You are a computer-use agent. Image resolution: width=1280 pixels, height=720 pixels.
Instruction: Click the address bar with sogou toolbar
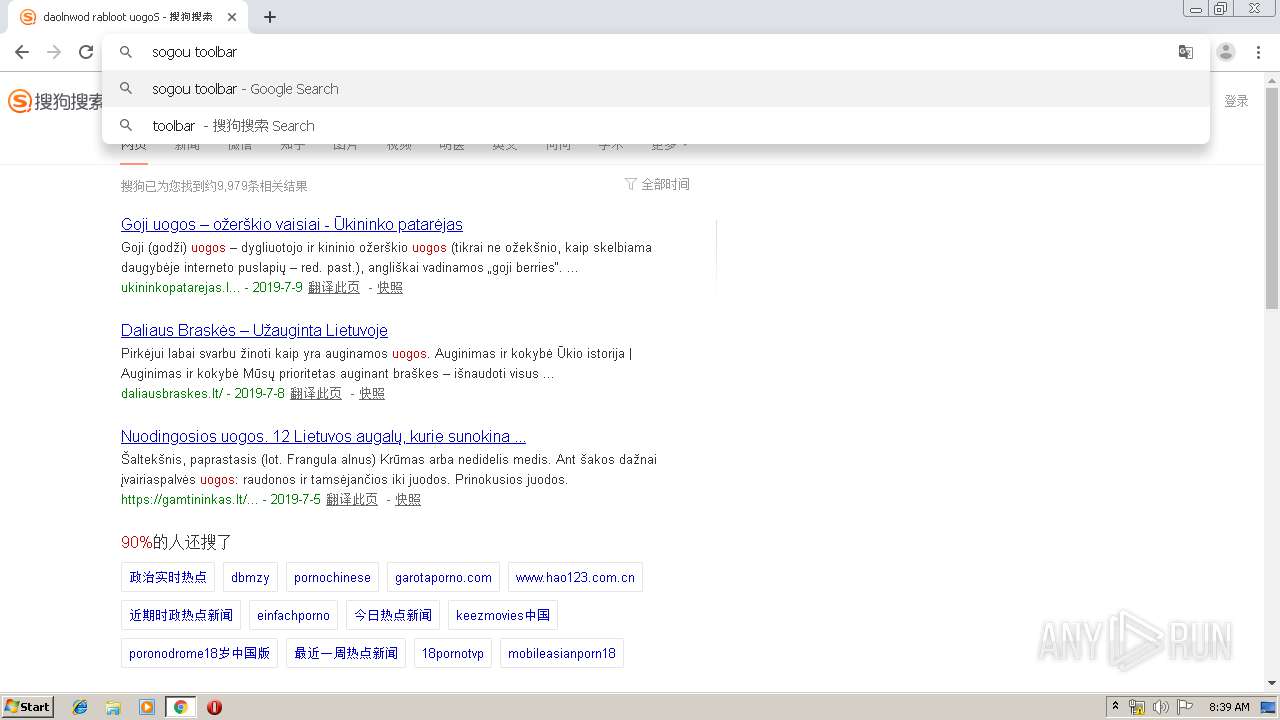(x=655, y=52)
